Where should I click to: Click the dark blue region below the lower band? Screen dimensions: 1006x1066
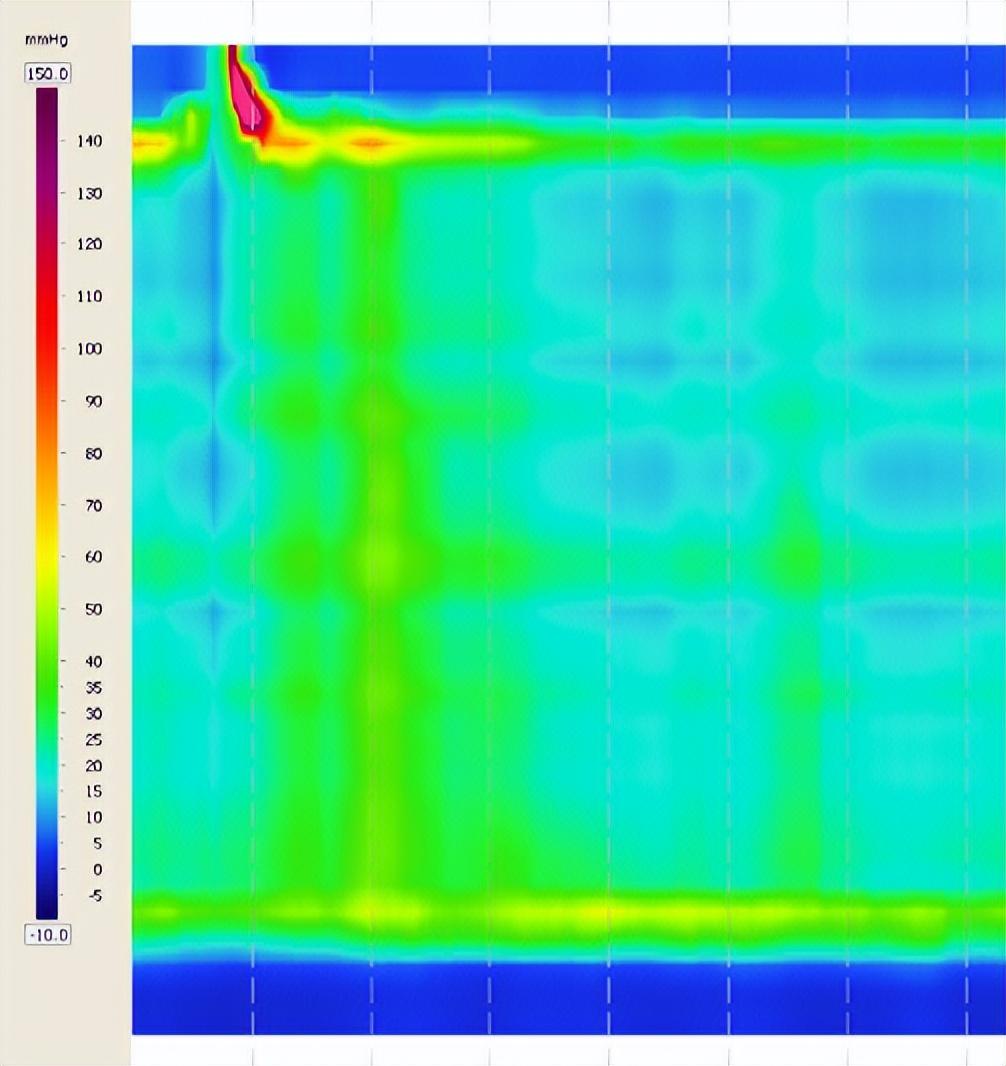point(560,1000)
